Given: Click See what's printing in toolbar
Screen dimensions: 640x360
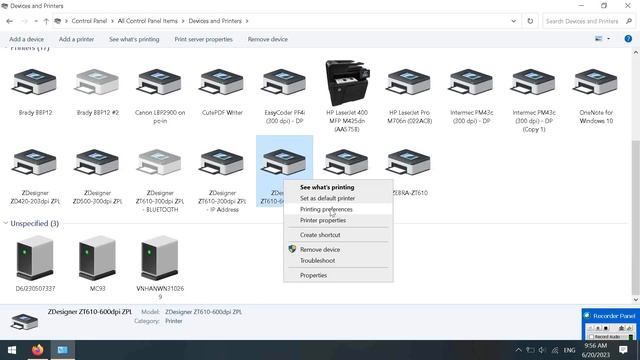Looking at the screenshot, I should pos(134,39).
